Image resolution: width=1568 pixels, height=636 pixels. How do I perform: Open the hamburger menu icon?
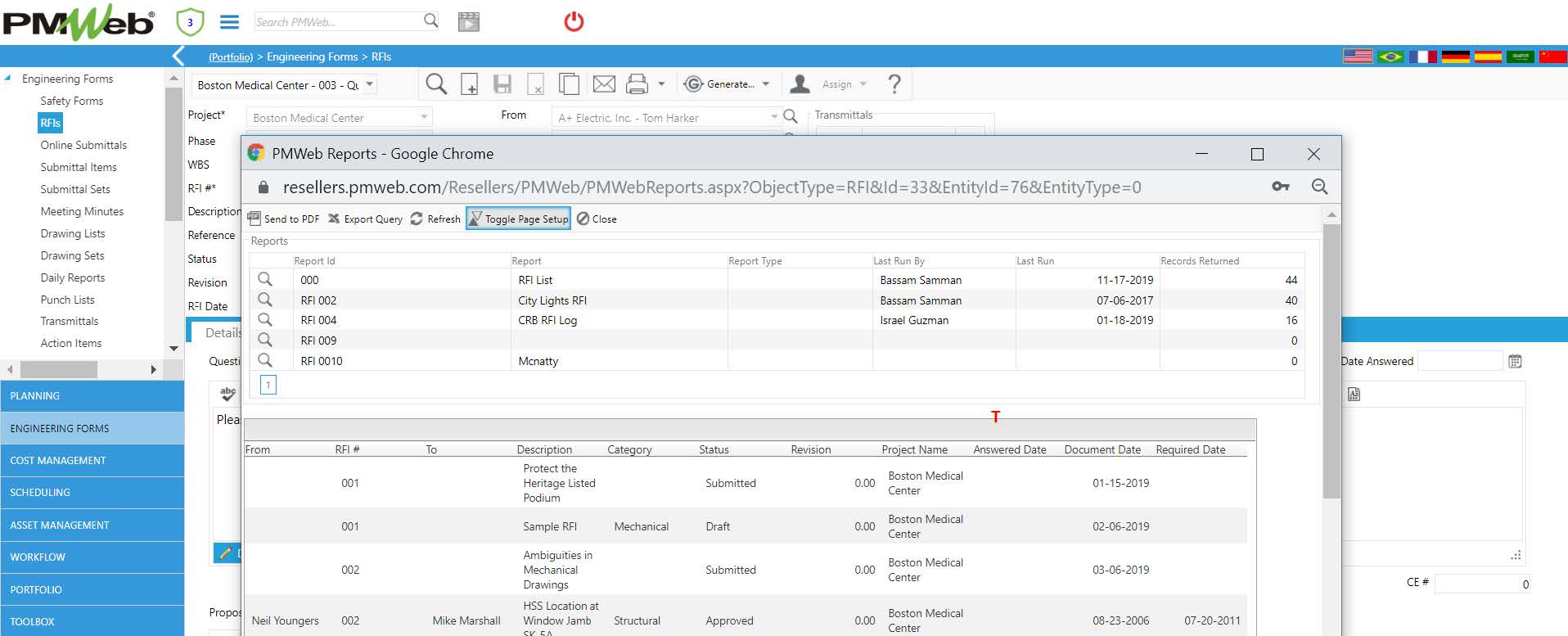click(x=230, y=22)
